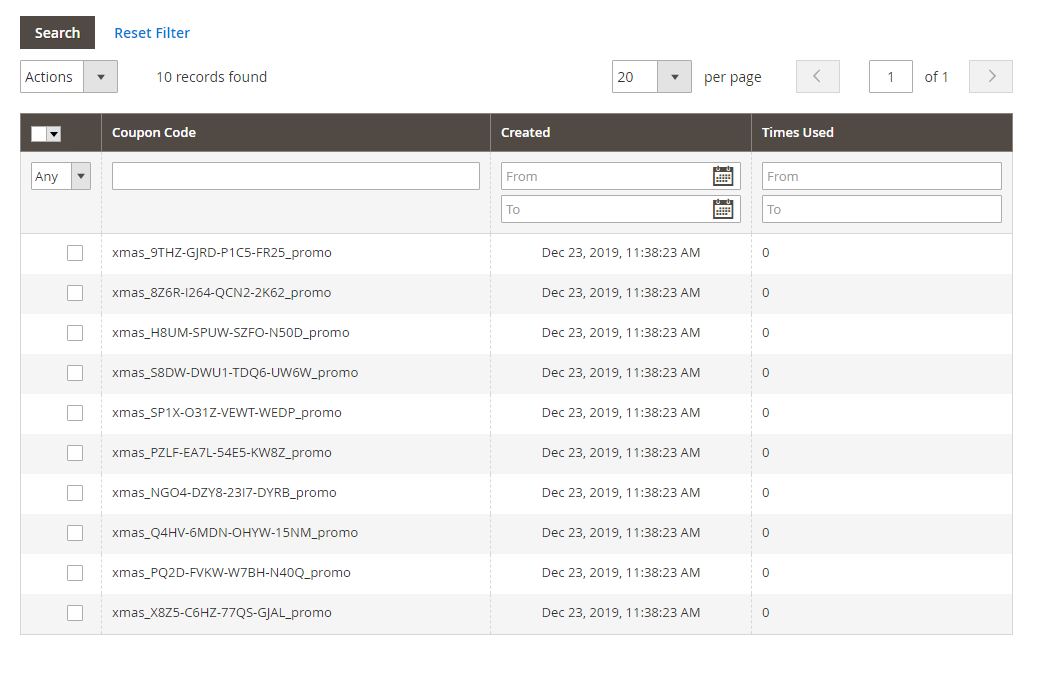
Task: Click coupon code xmas_PZLF-EA7L-54E5-KW8Z_promo
Action: coord(222,452)
